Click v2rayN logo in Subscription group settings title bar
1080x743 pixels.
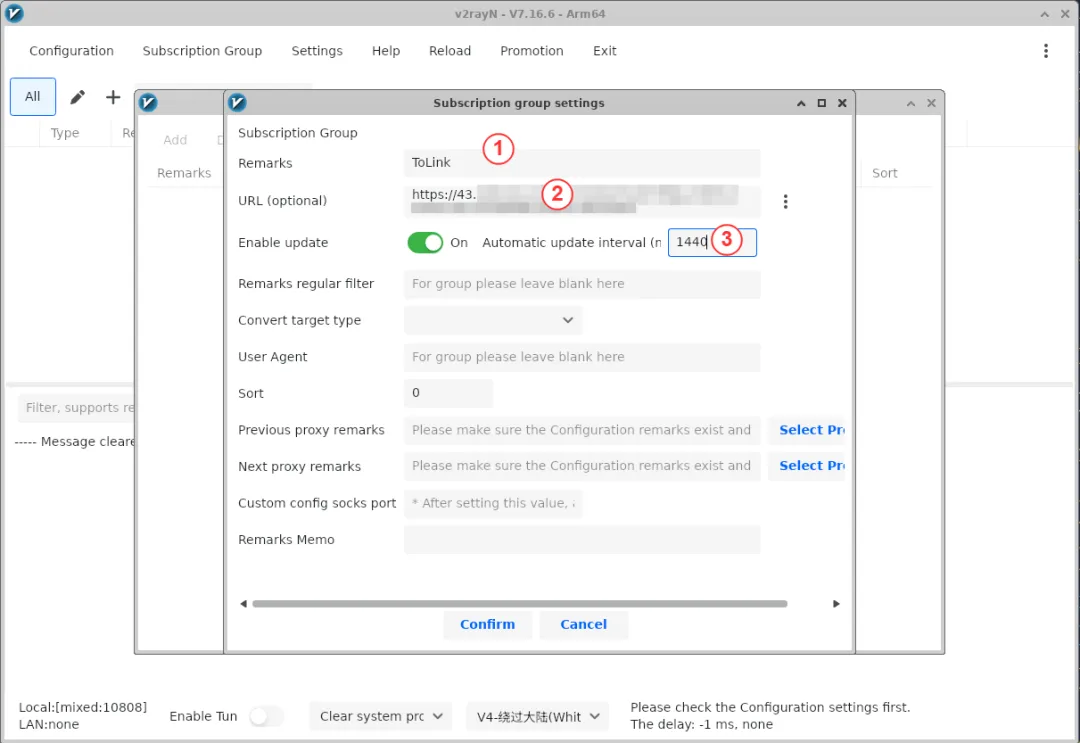pos(237,103)
